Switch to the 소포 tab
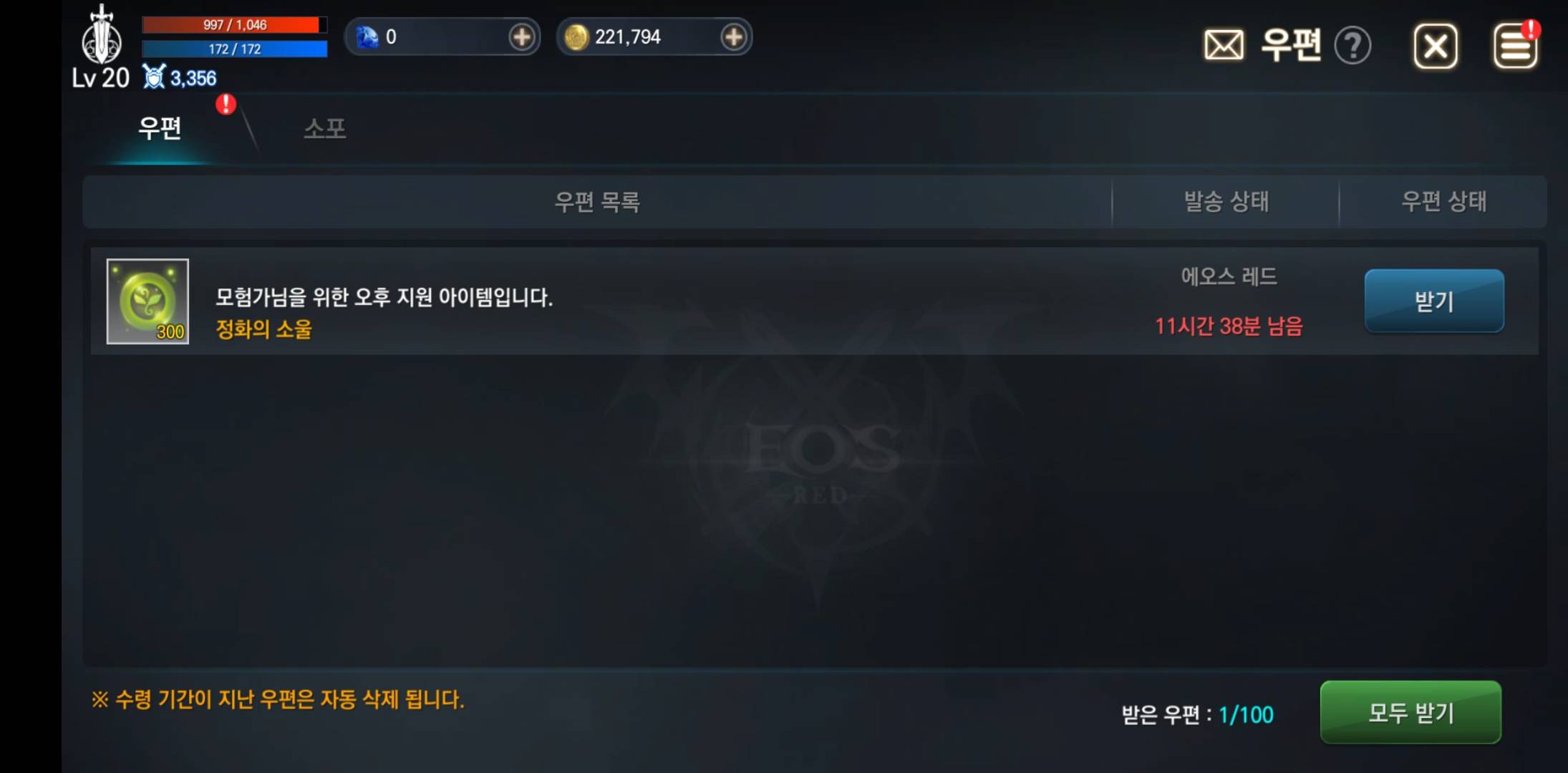1568x773 pixels. [324, 129]
